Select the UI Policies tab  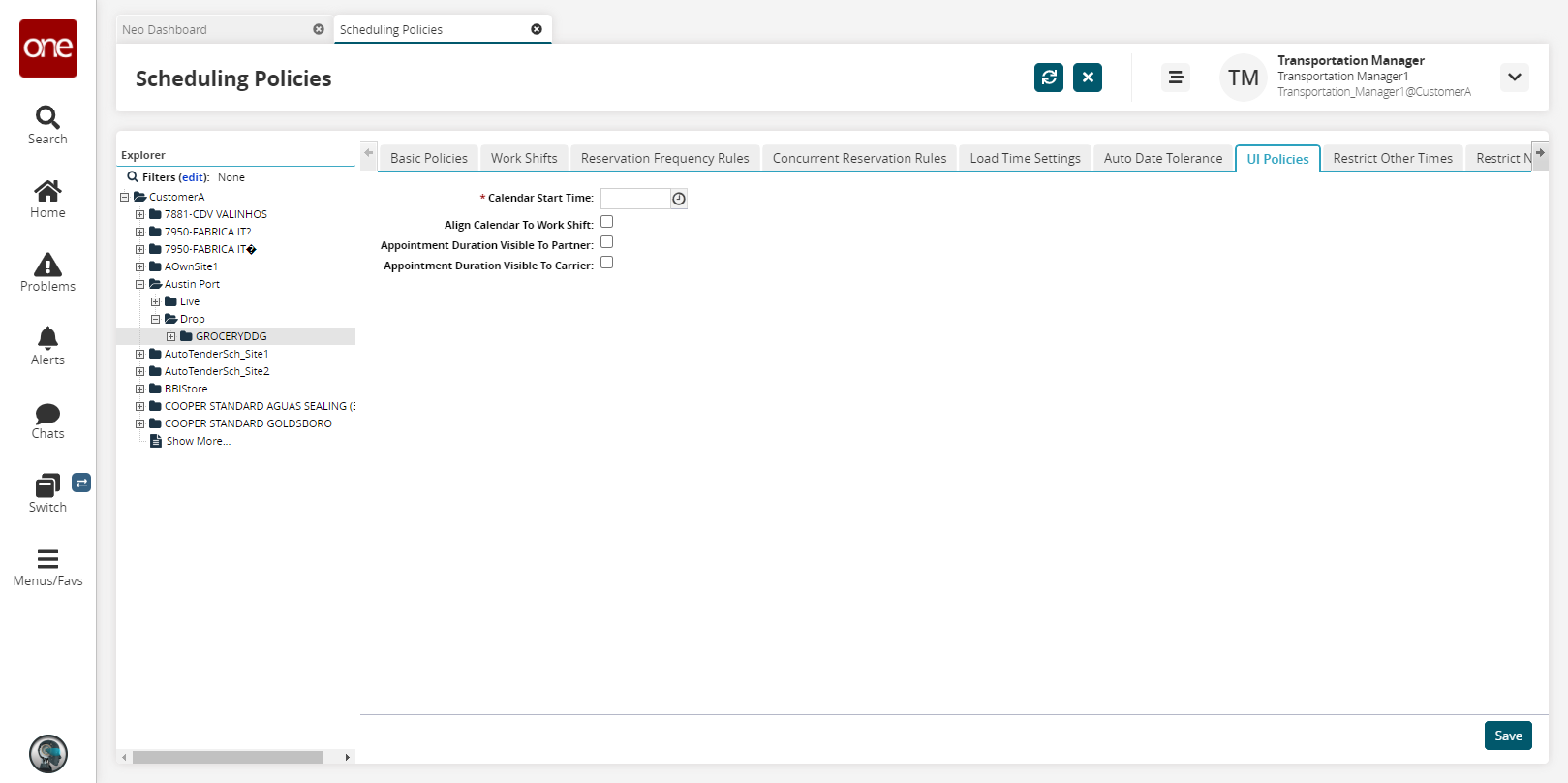pyautogui.click(x=1277, y=159)
